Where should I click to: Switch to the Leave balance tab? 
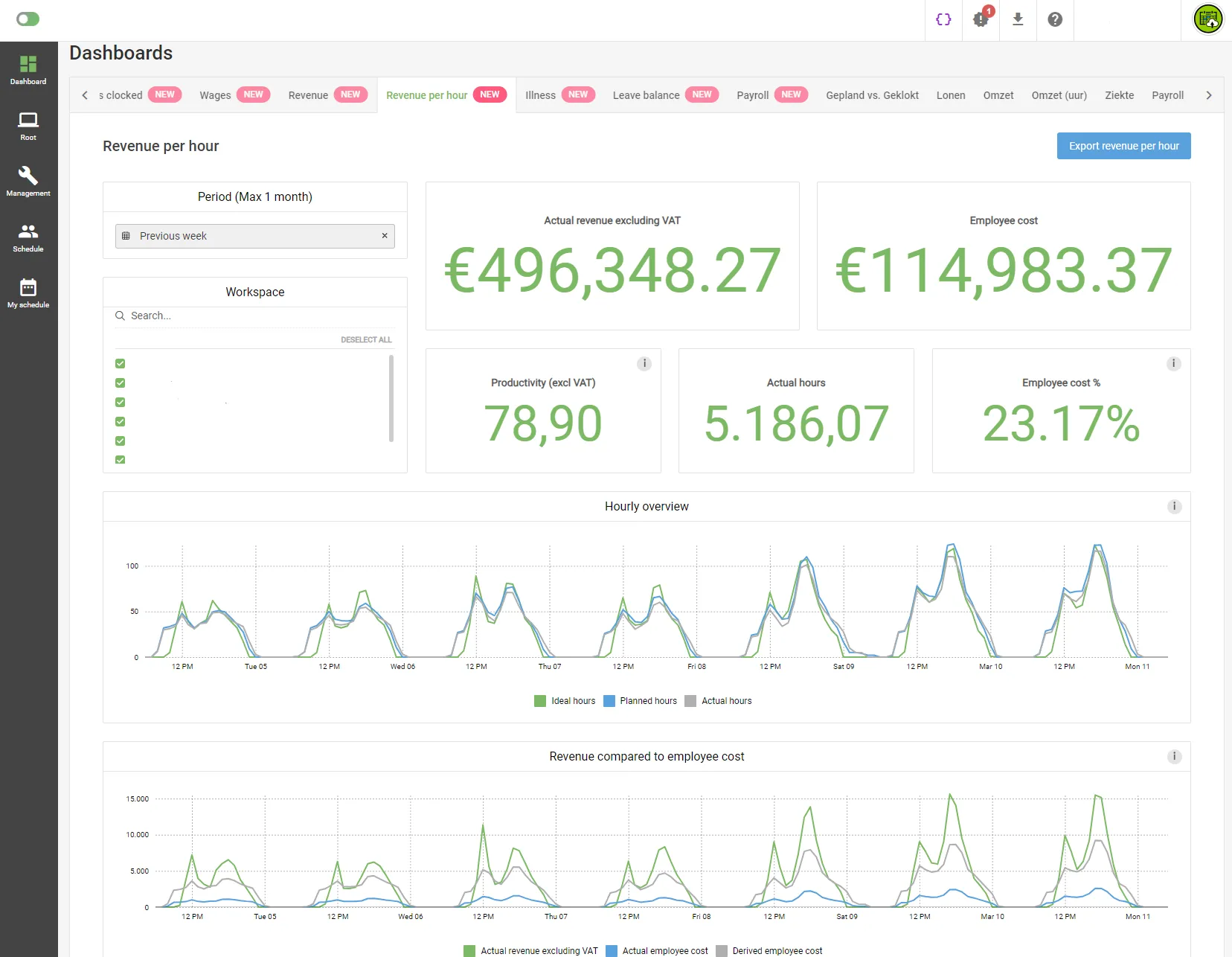[665, 95]
